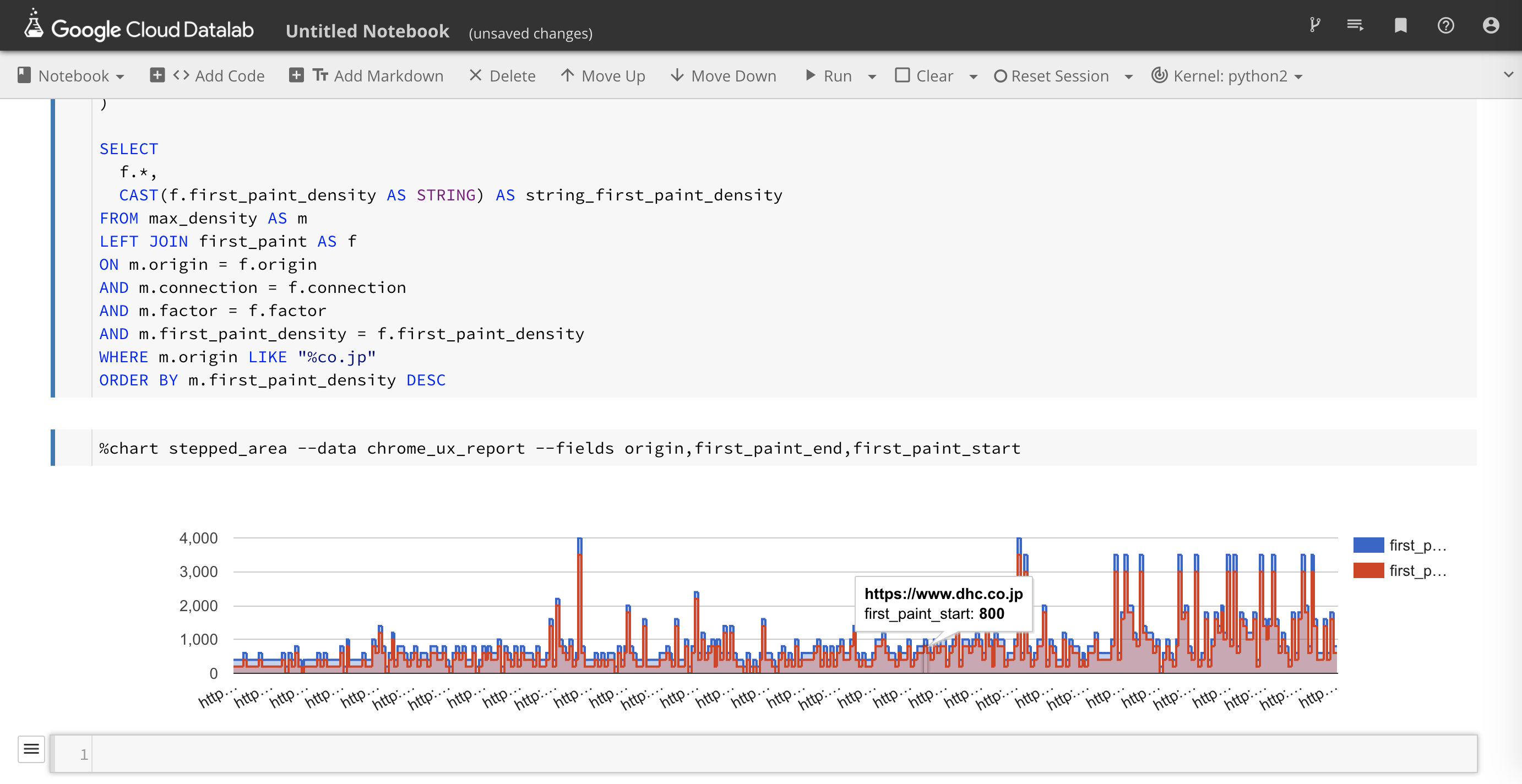The width and height of the screenshot is (1522, 784).
Task: Open the Notebook menu
Action: point(71,75)
